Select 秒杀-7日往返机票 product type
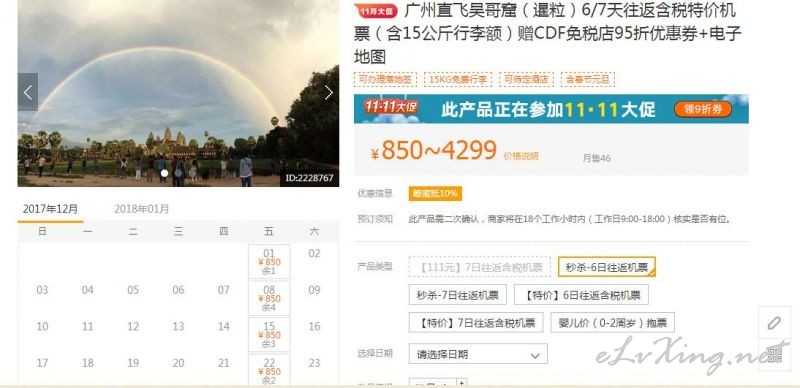Screen dimensions: 800x388 coord(458,295)
